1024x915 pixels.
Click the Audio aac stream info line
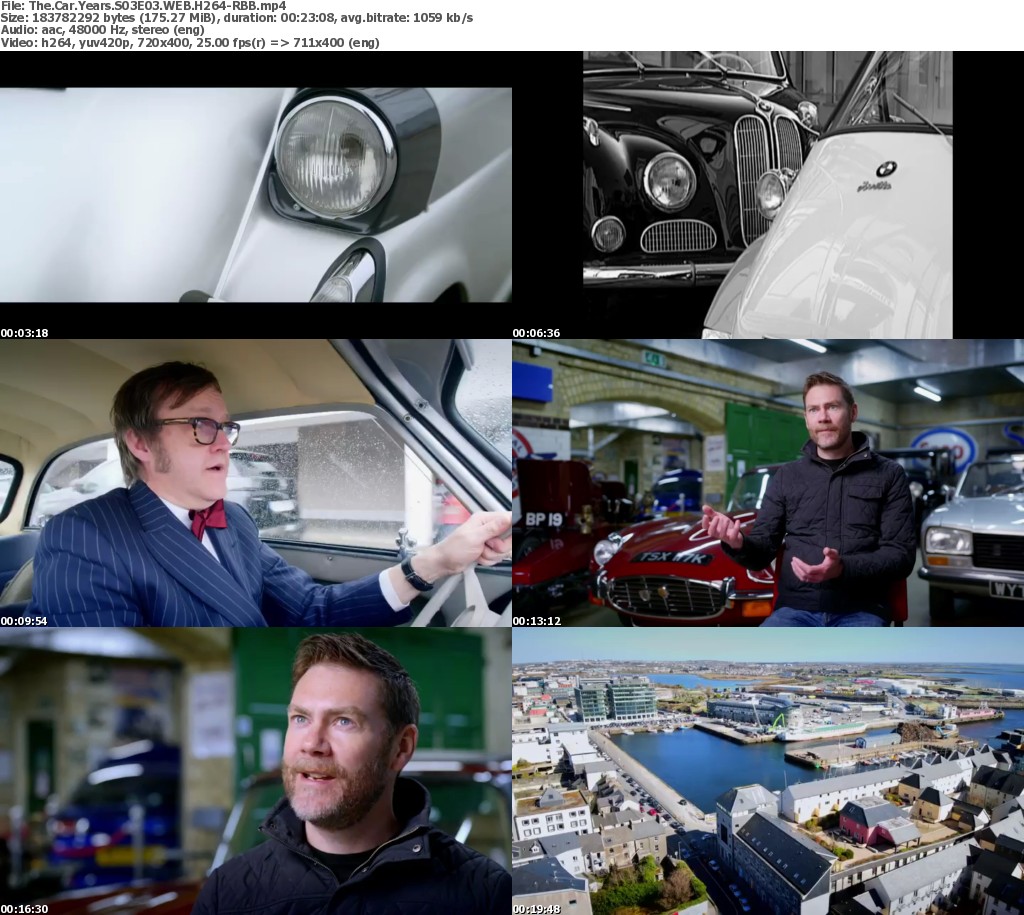(x=102, y=30)
